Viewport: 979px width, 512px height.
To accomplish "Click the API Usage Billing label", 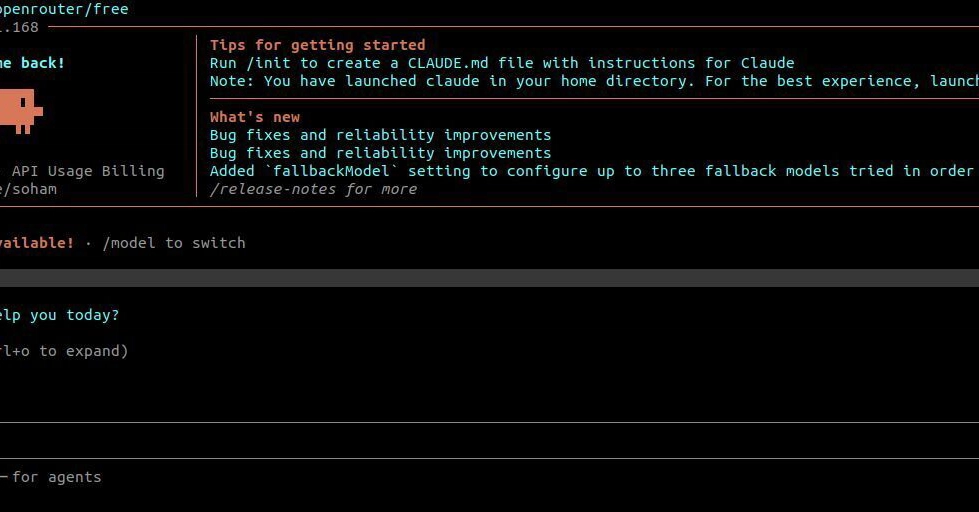I will (x=88, y=171).
